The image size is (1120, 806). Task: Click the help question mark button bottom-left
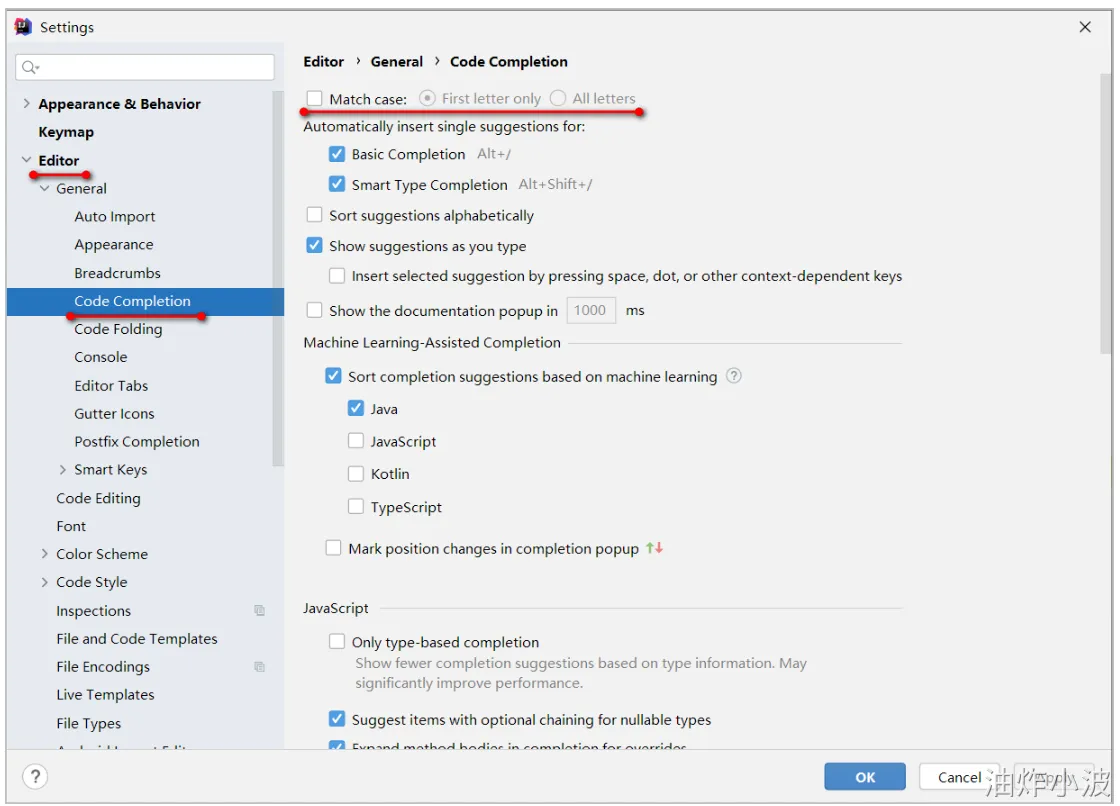[x=35, y=776]
